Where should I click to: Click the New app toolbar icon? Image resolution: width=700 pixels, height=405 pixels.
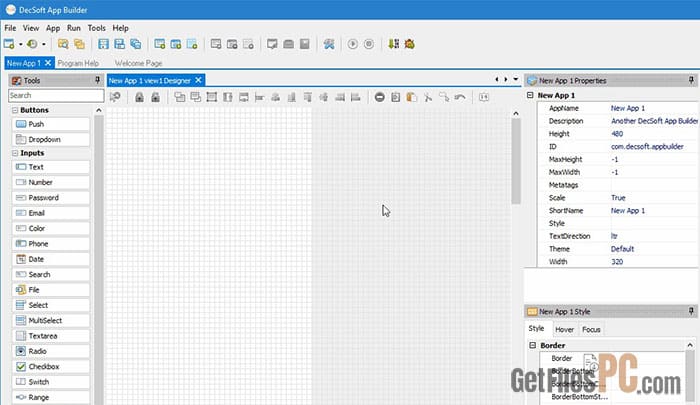[x=9, y=44]
